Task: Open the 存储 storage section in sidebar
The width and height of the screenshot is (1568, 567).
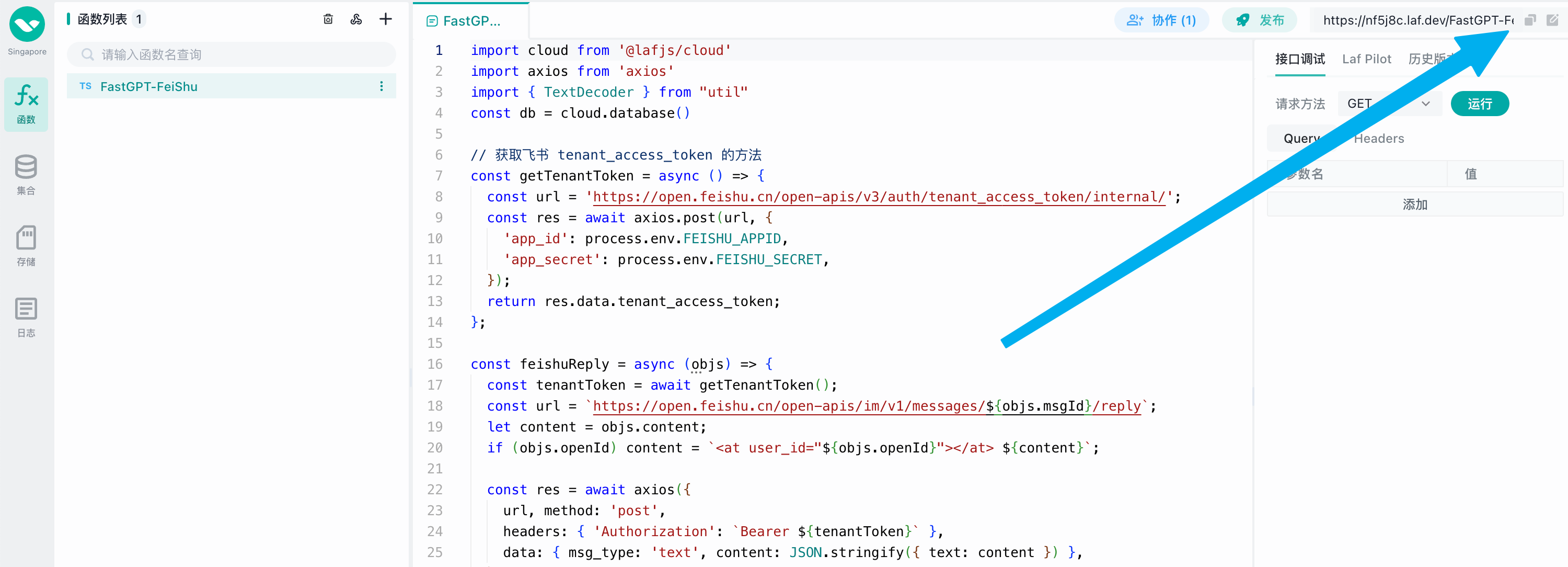Action: (x=26, y=245)
